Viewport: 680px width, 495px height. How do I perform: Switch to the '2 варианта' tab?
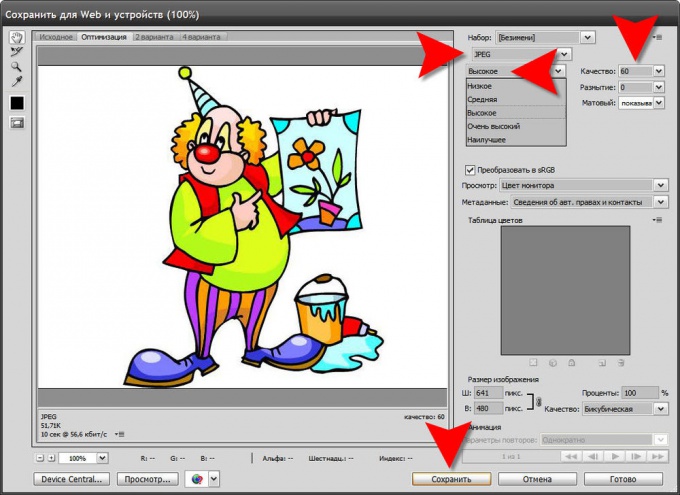point(154,37)
